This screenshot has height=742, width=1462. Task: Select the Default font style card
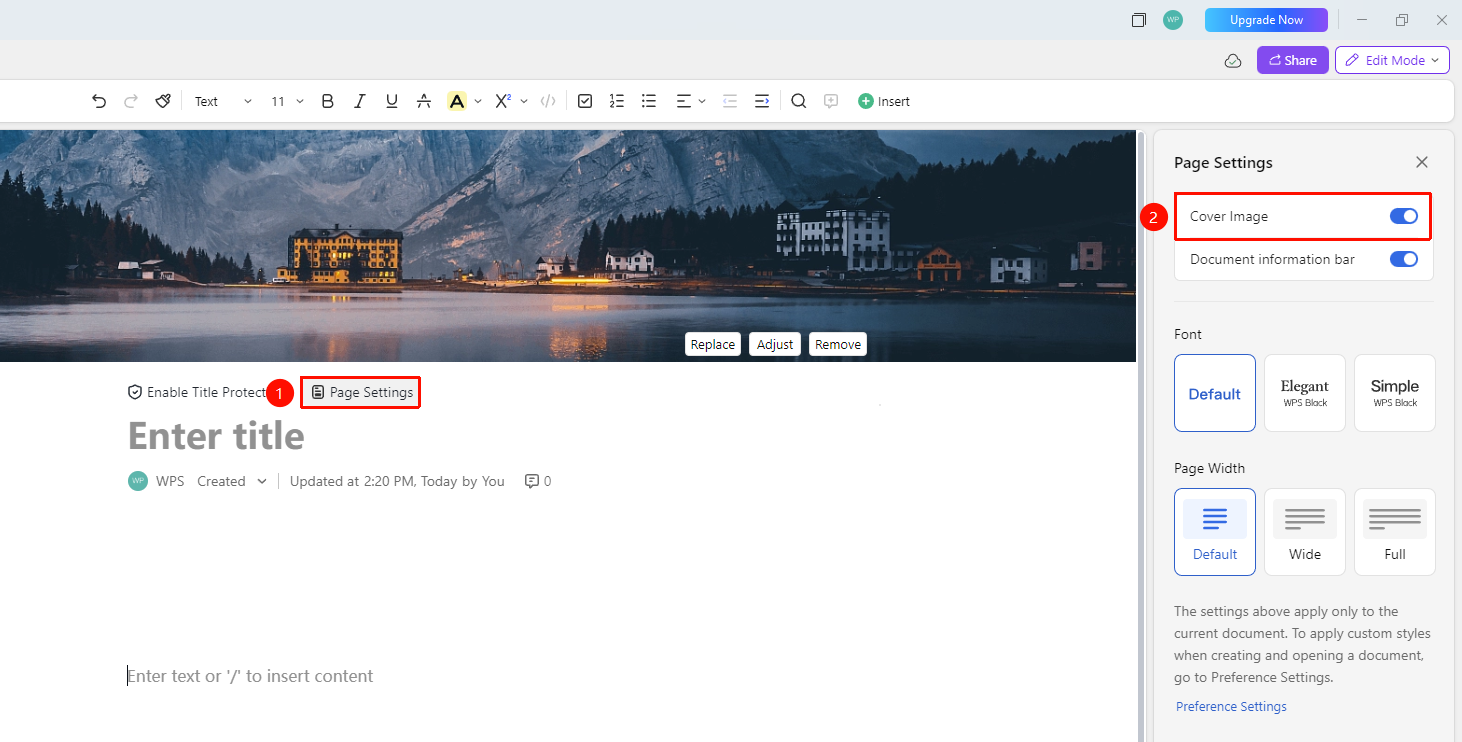pos(1215,393)
